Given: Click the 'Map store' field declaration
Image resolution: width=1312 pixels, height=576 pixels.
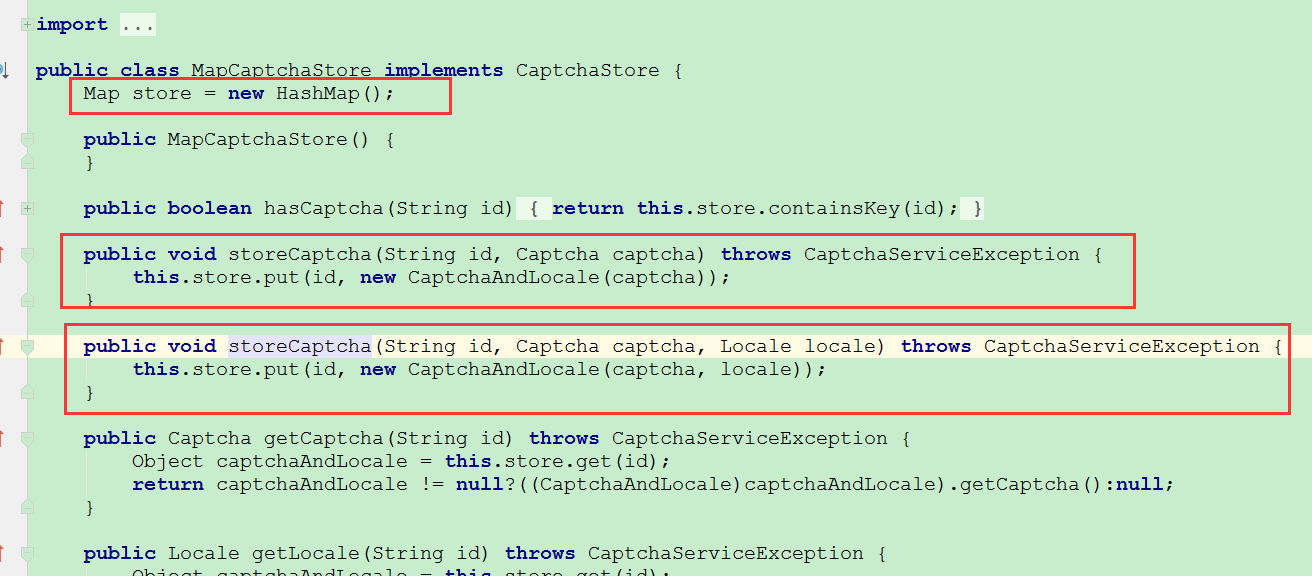Looking at the screenshot, I should click(x=137, y=93).
